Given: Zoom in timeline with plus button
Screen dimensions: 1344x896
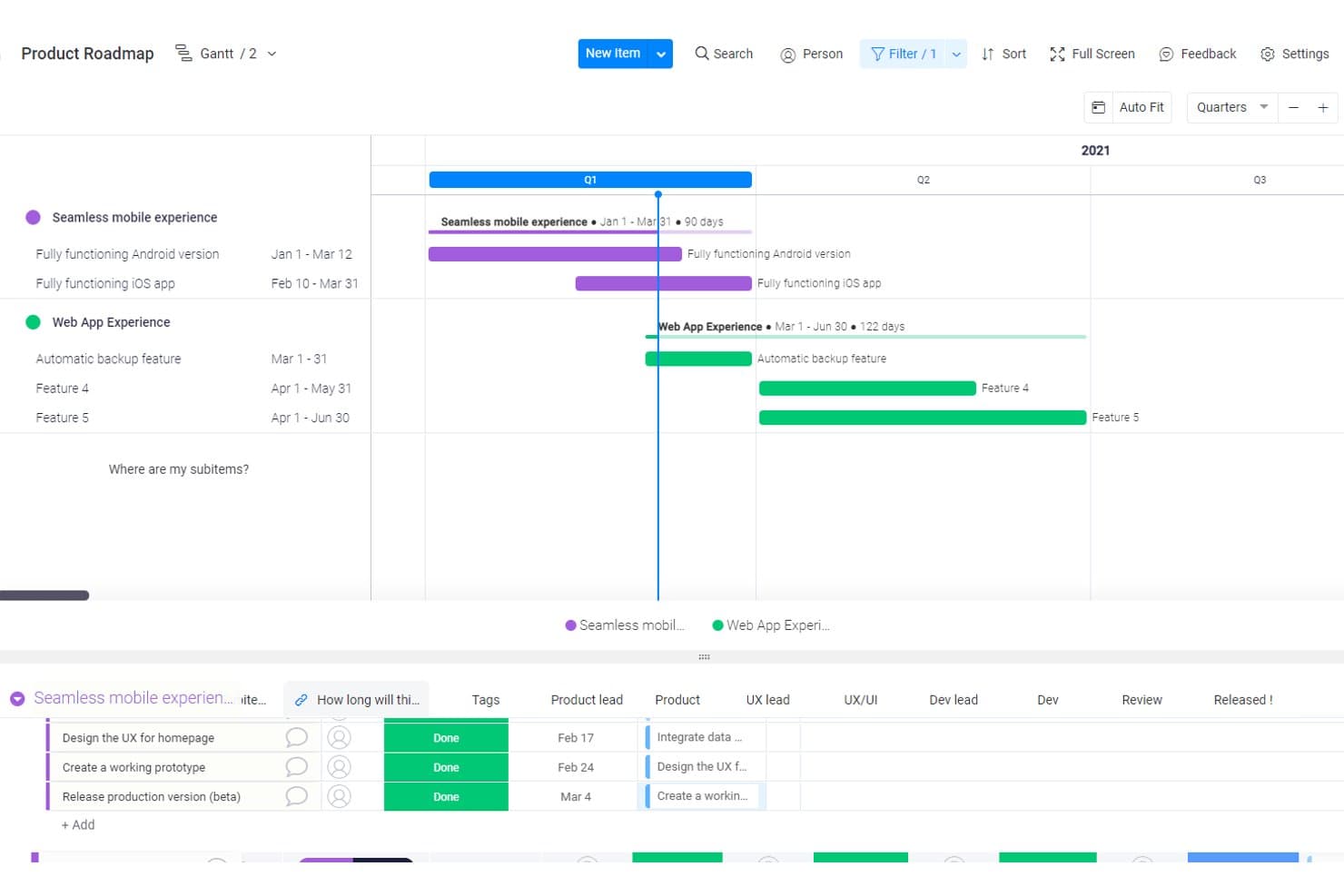Looking at the screenshot, I should click(1323, 107).
